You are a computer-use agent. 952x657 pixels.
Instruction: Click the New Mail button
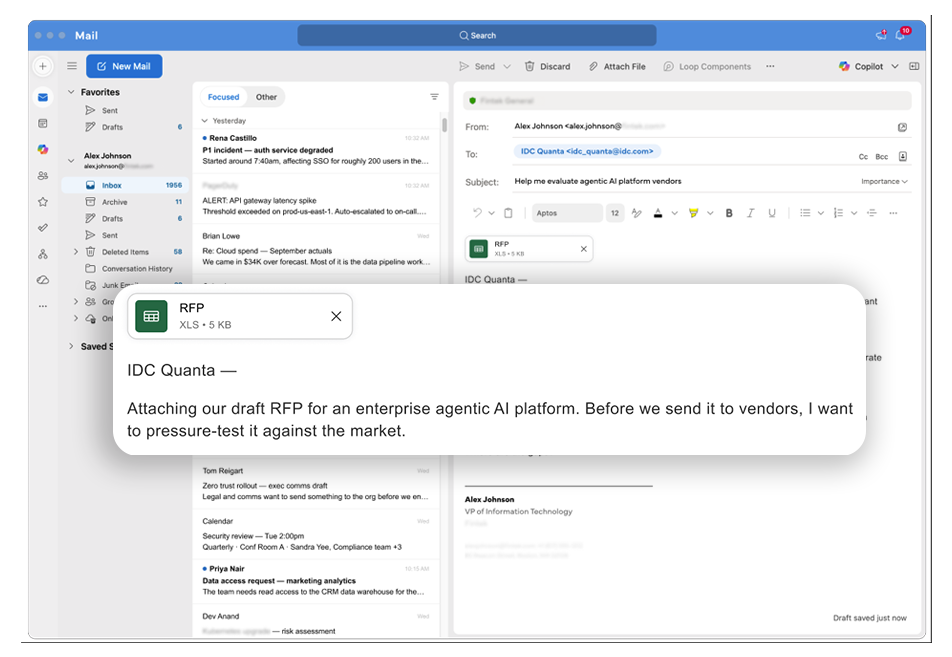pos(124,66)
